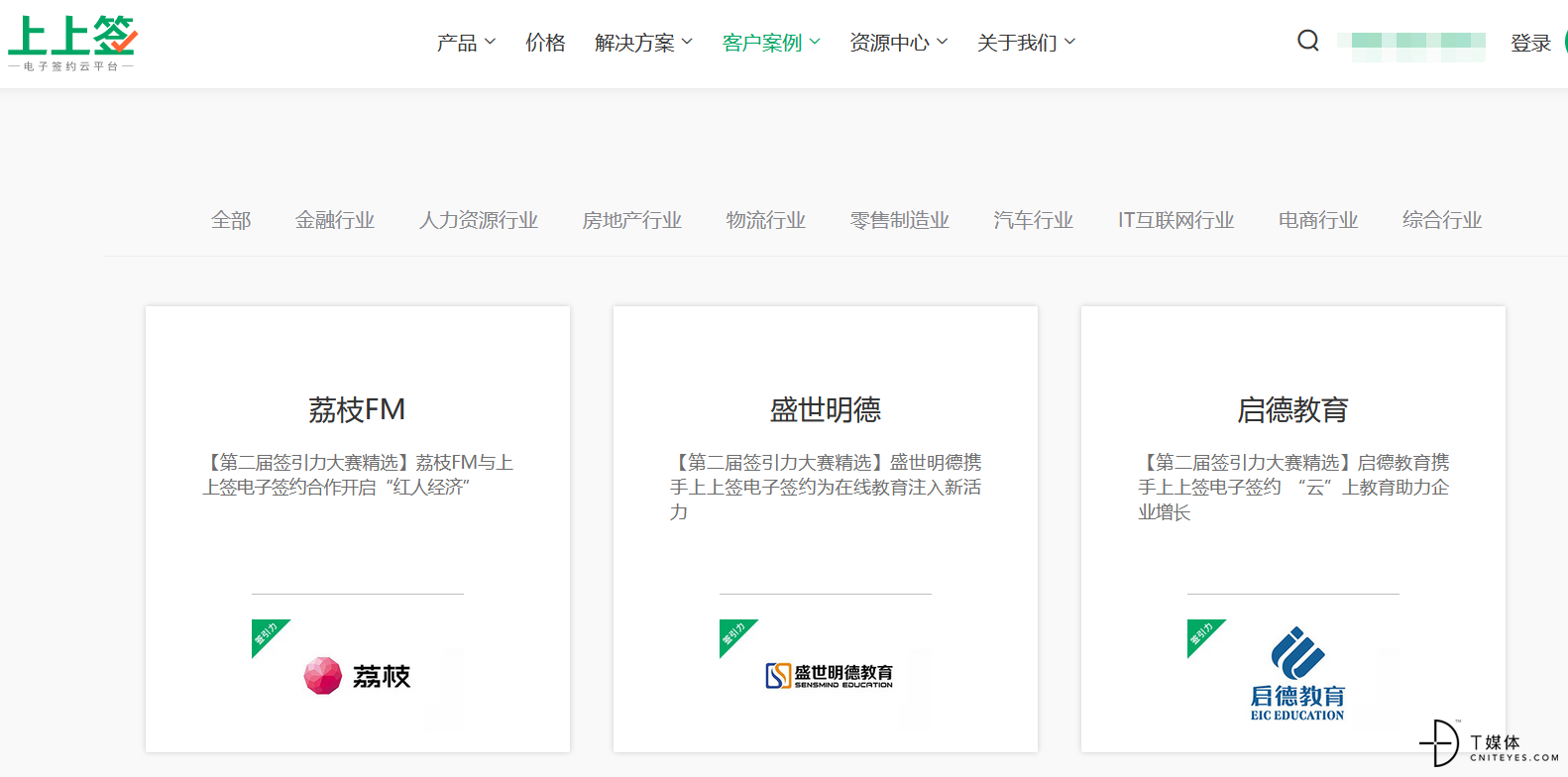Expand the 客户案例 dropdown menu

coord(771,43)
